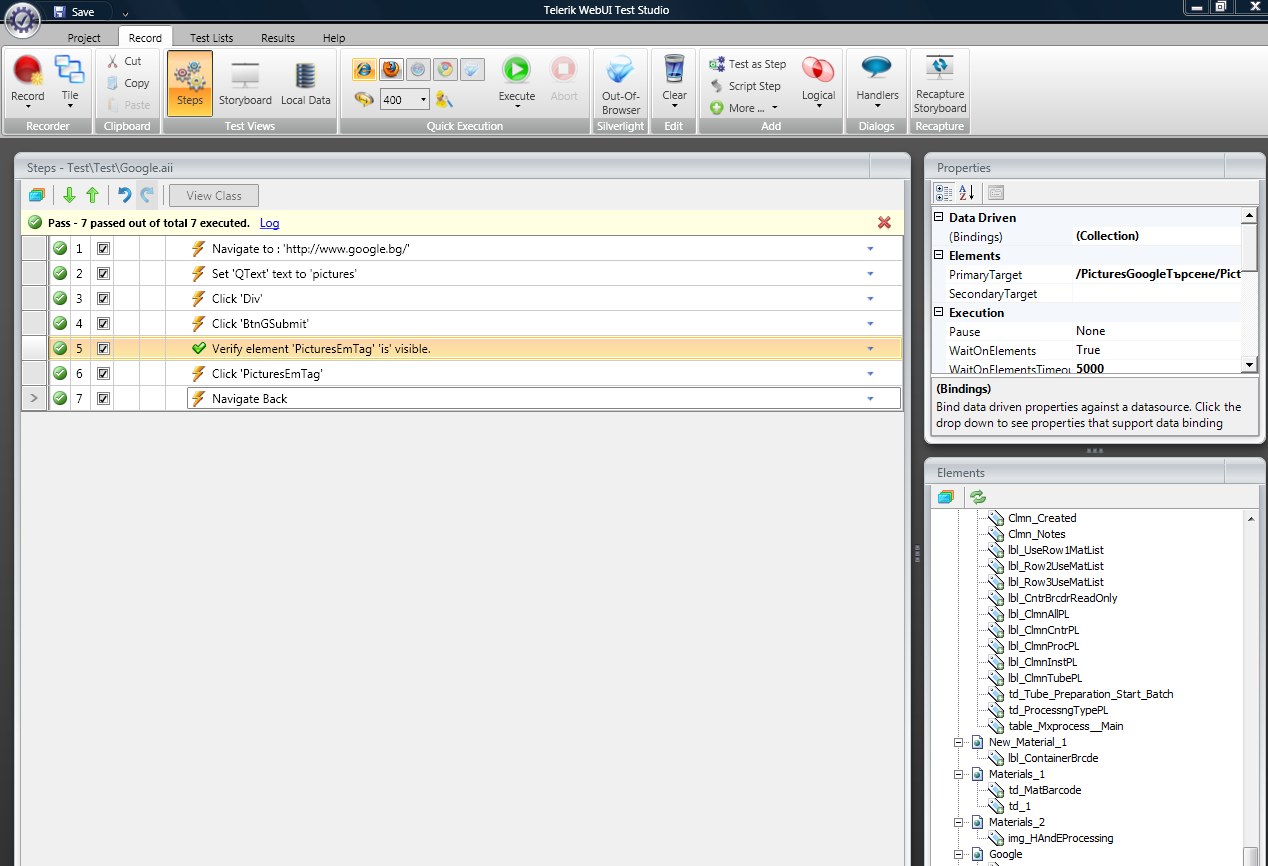Expand step 4 Click 'BtnGSubmit' dropdown arrow

coord(870,323)
